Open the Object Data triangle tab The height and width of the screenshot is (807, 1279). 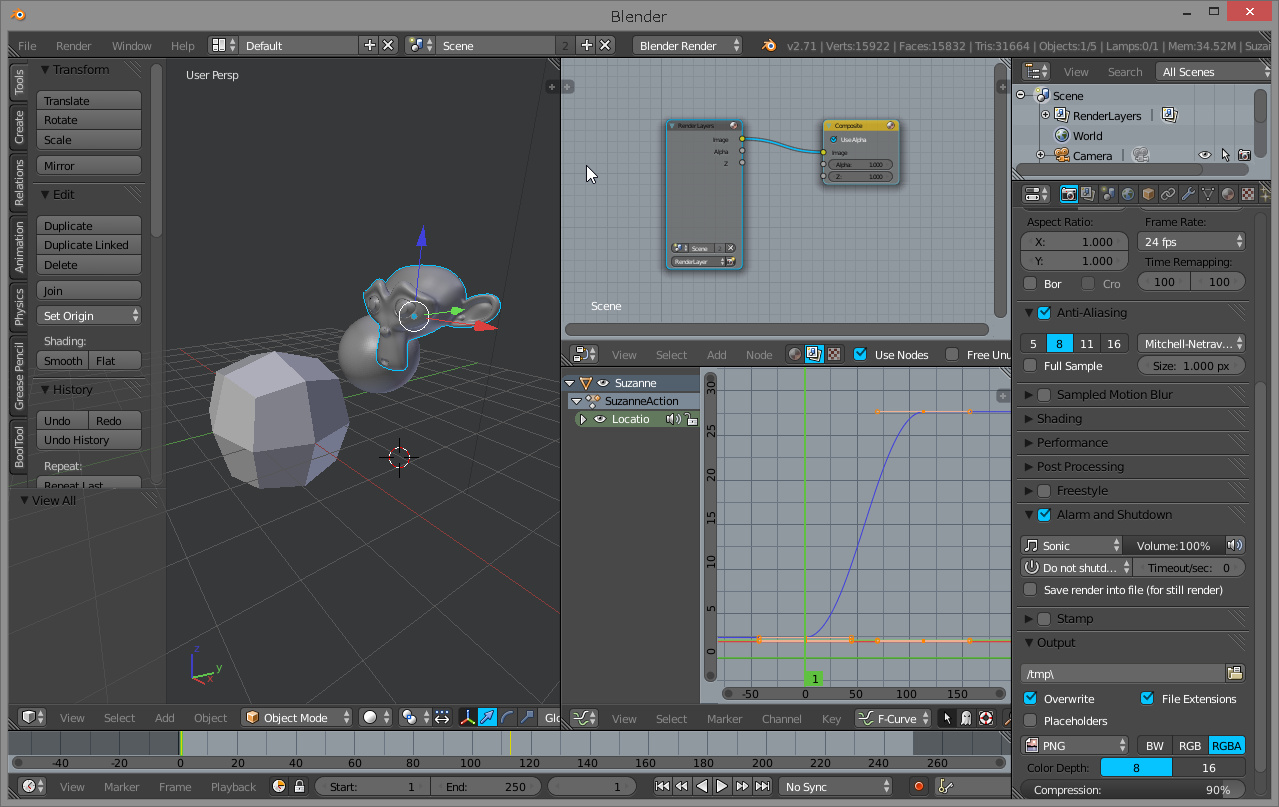[x=1208, y=194]
